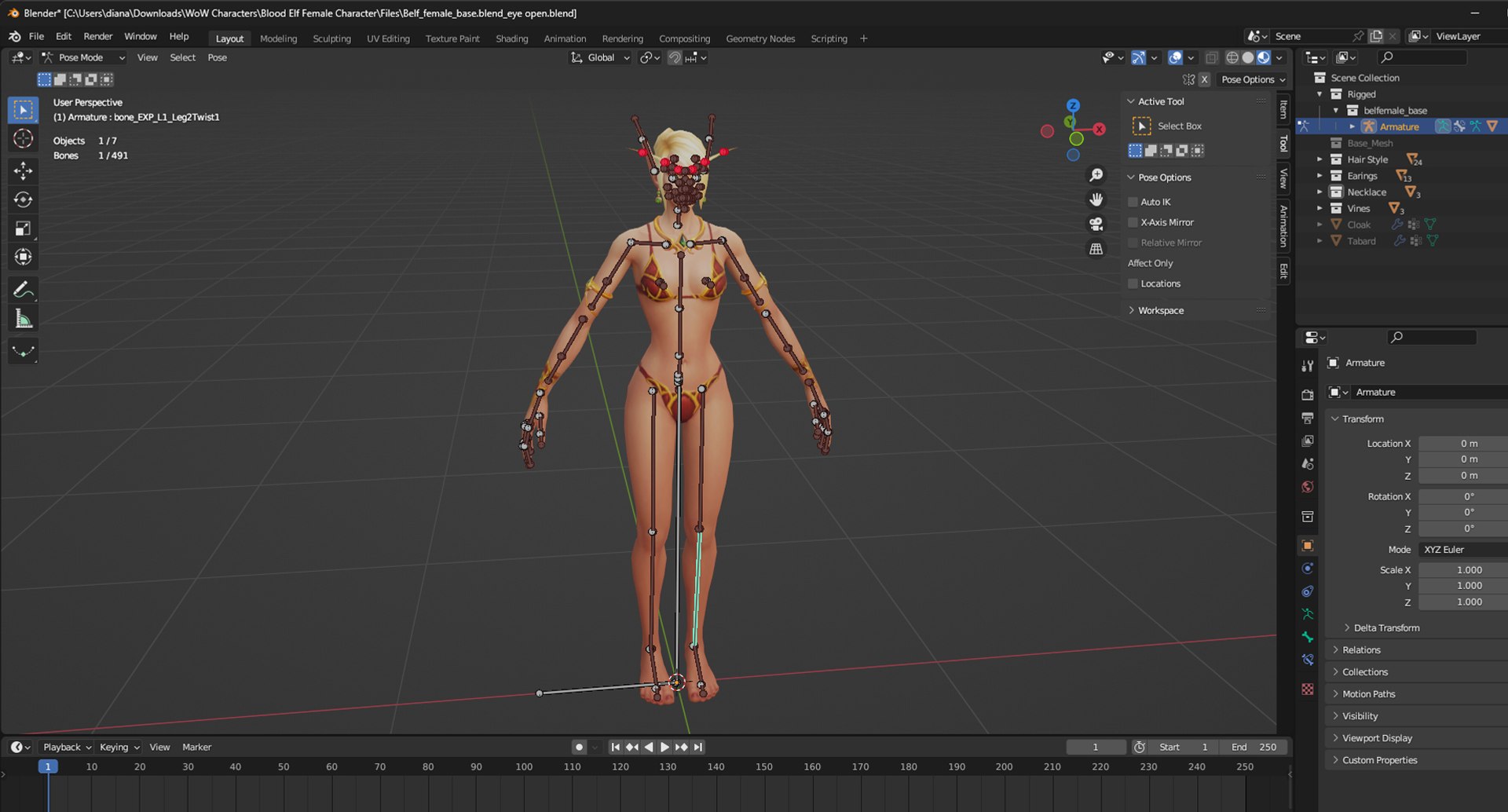Activate the Scale tool

23,229
